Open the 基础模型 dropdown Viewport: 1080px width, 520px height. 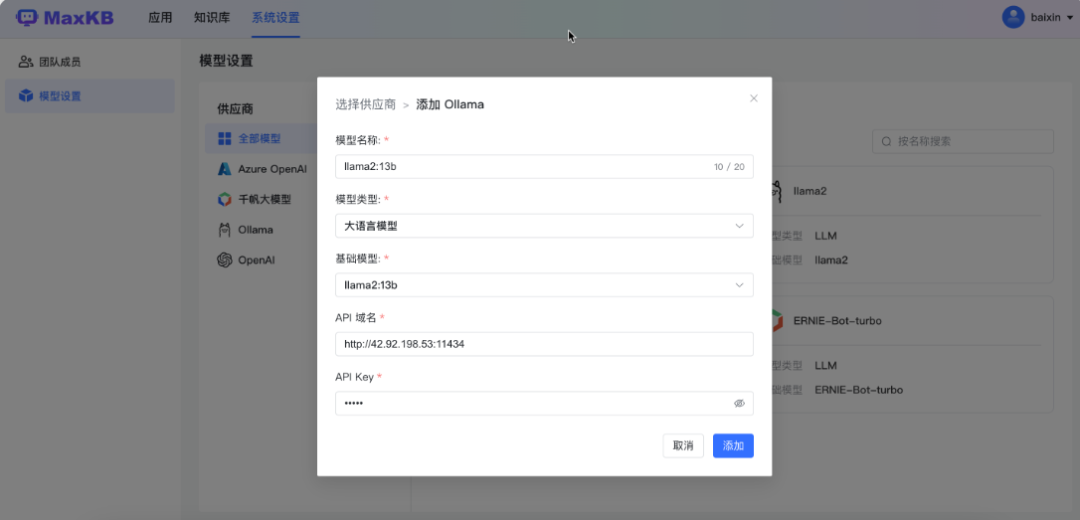point(544,285)
